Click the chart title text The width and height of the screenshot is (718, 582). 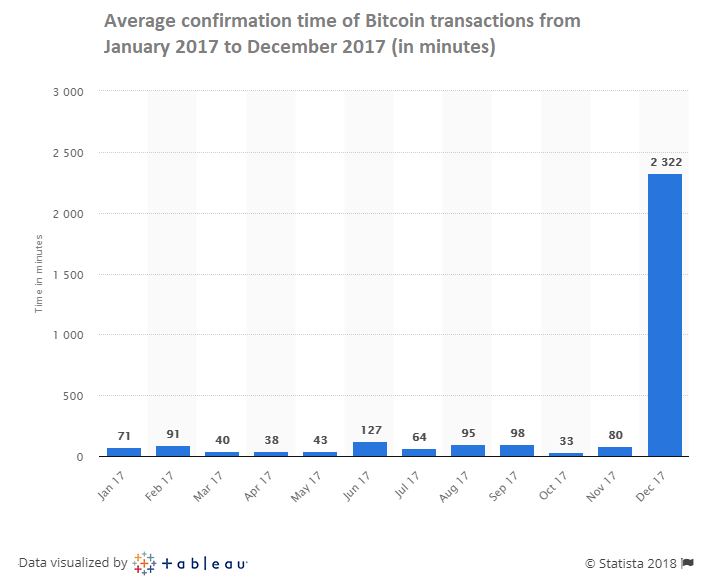coord(342,33)
